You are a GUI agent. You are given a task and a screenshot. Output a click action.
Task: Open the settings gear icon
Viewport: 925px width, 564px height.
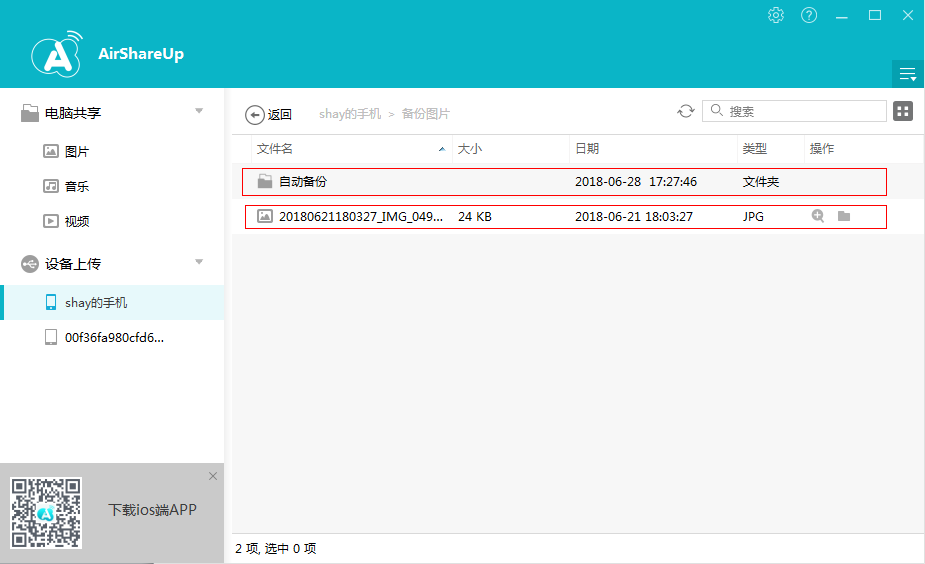776,15
